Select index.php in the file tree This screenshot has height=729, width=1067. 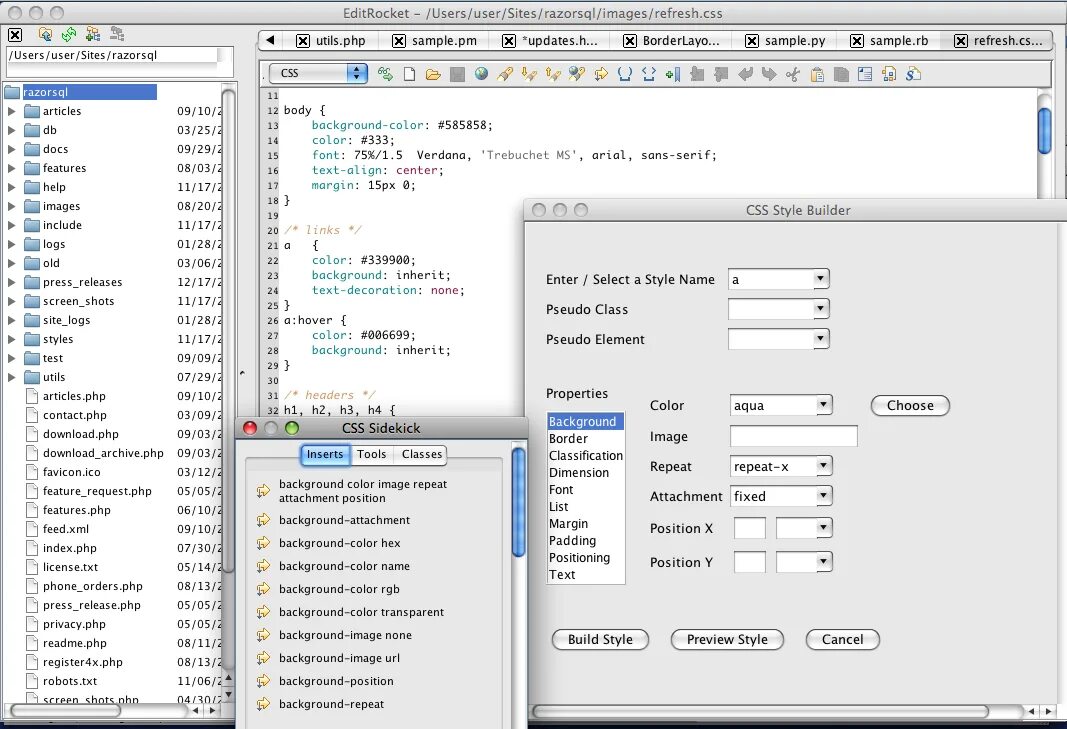[x=69, y=548]
